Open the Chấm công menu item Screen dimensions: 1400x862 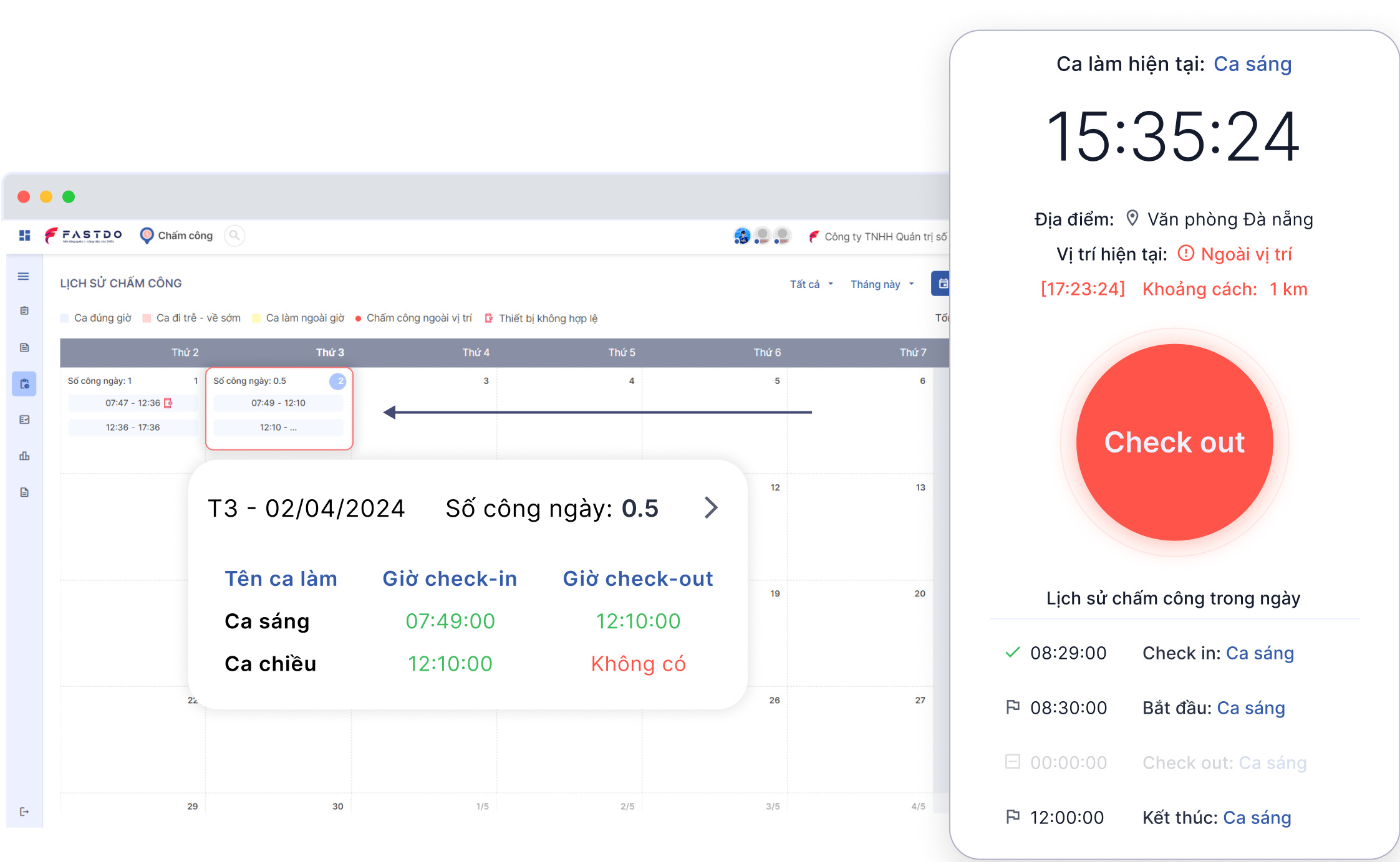(x=185, y=236)
